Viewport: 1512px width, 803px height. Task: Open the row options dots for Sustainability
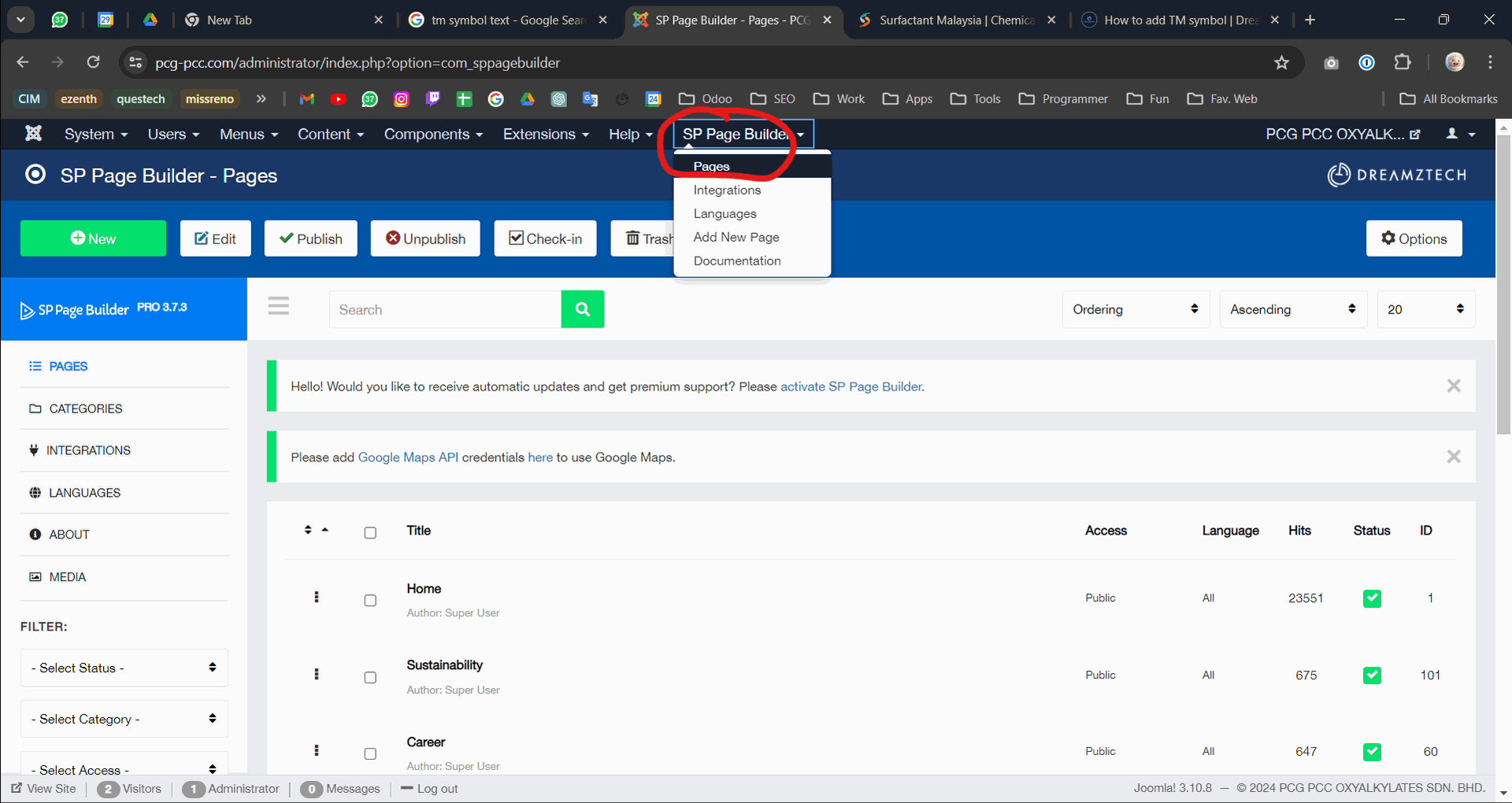coord(317,674)
